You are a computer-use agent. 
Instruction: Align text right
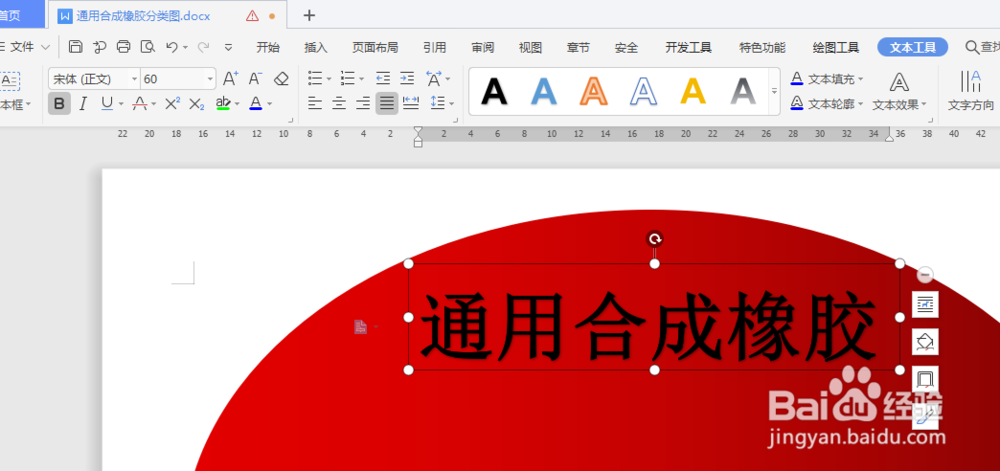(x=363, y=103)
